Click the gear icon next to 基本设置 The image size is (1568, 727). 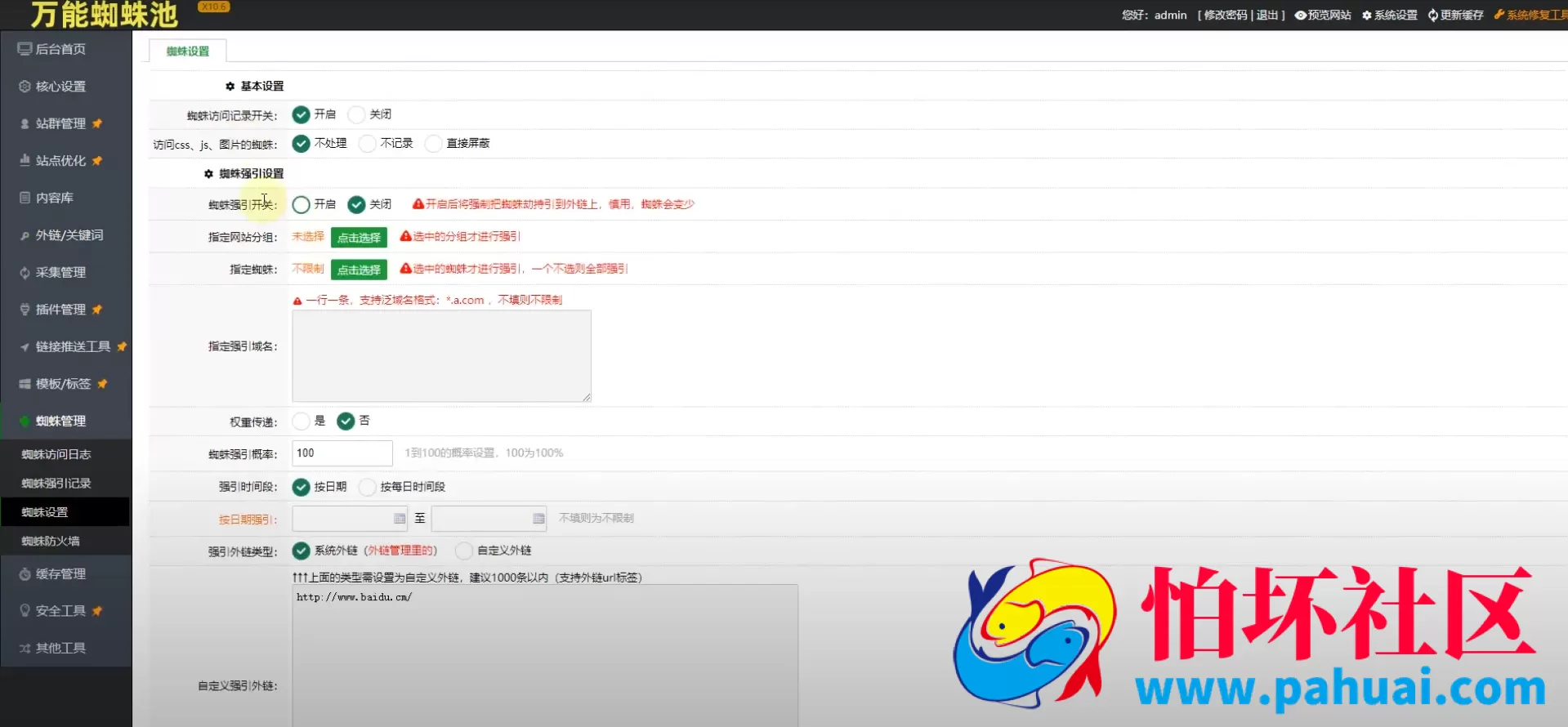tap(230, 86)
